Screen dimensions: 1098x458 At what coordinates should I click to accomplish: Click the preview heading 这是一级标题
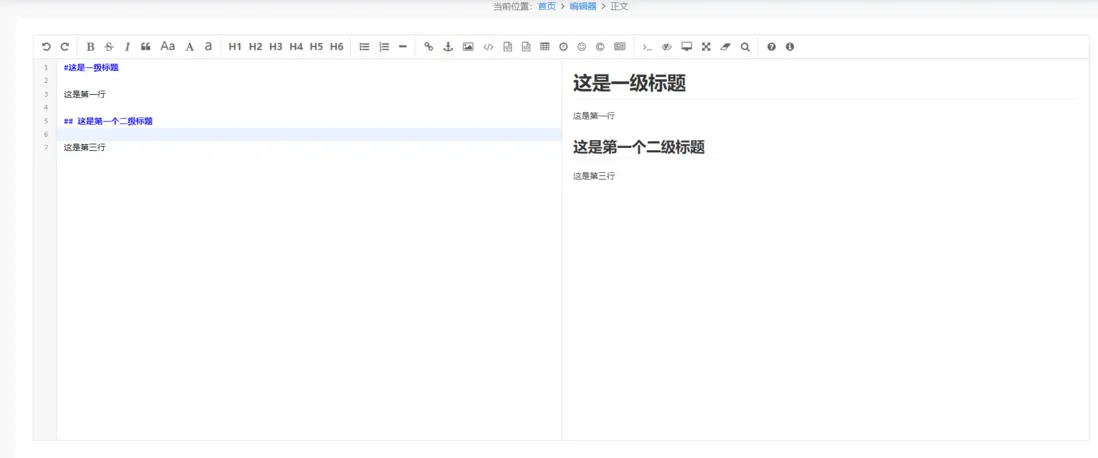tap(629, 83)
